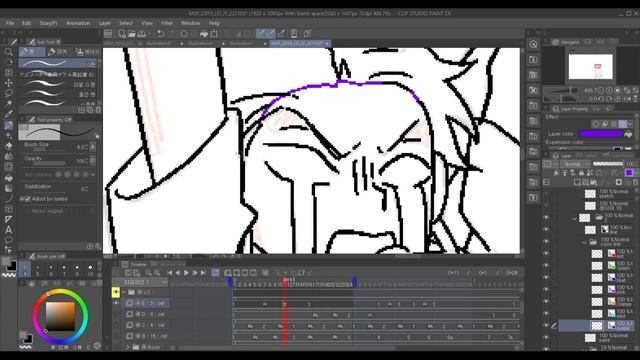Toggle timeline visibility of track E
Viewport: 640px width, 360px height.
[x=116, y=303]
